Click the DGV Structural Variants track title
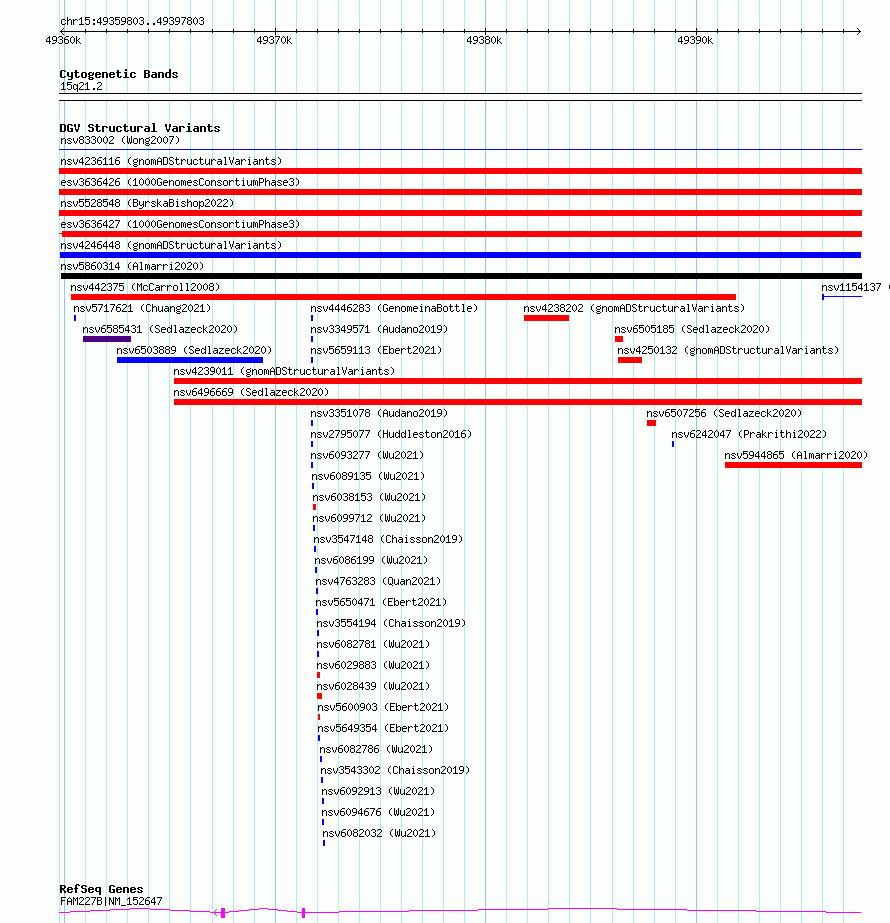The width and height of the screenshot is (890, 923). coord(140,128)
